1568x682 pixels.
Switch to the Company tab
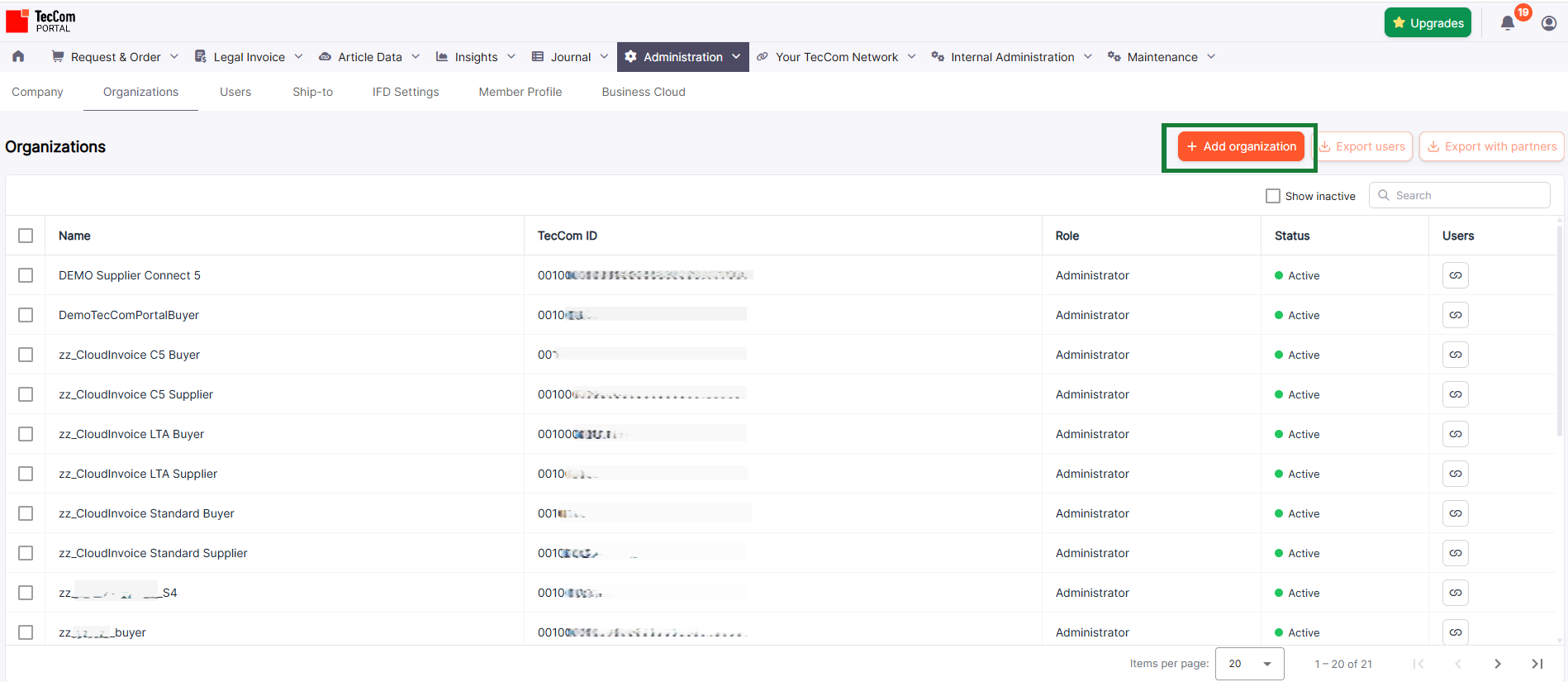[37, 92]
